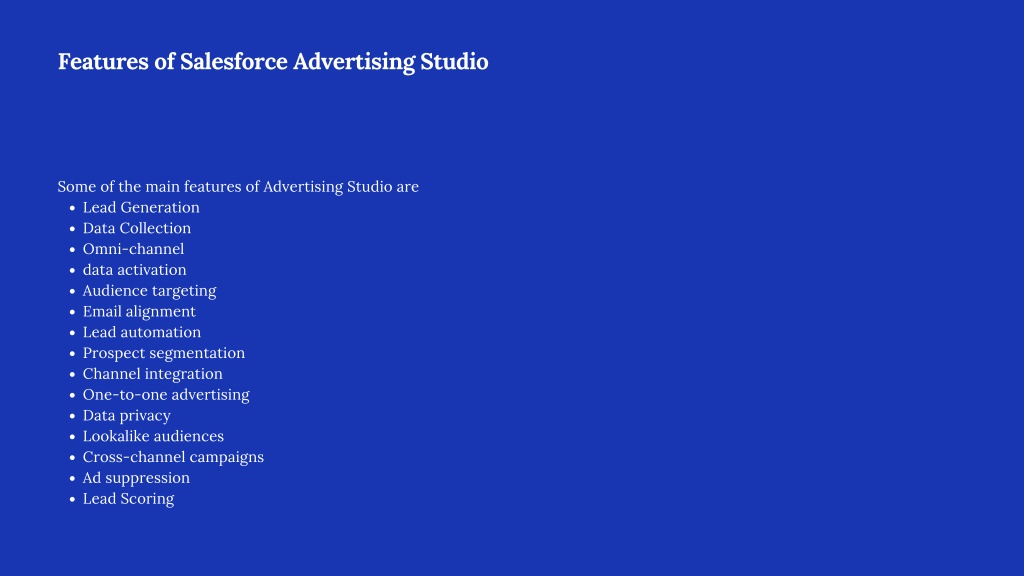Click the "Omni-channel" bullet
1024x576 pixels.
click(133, 249)
